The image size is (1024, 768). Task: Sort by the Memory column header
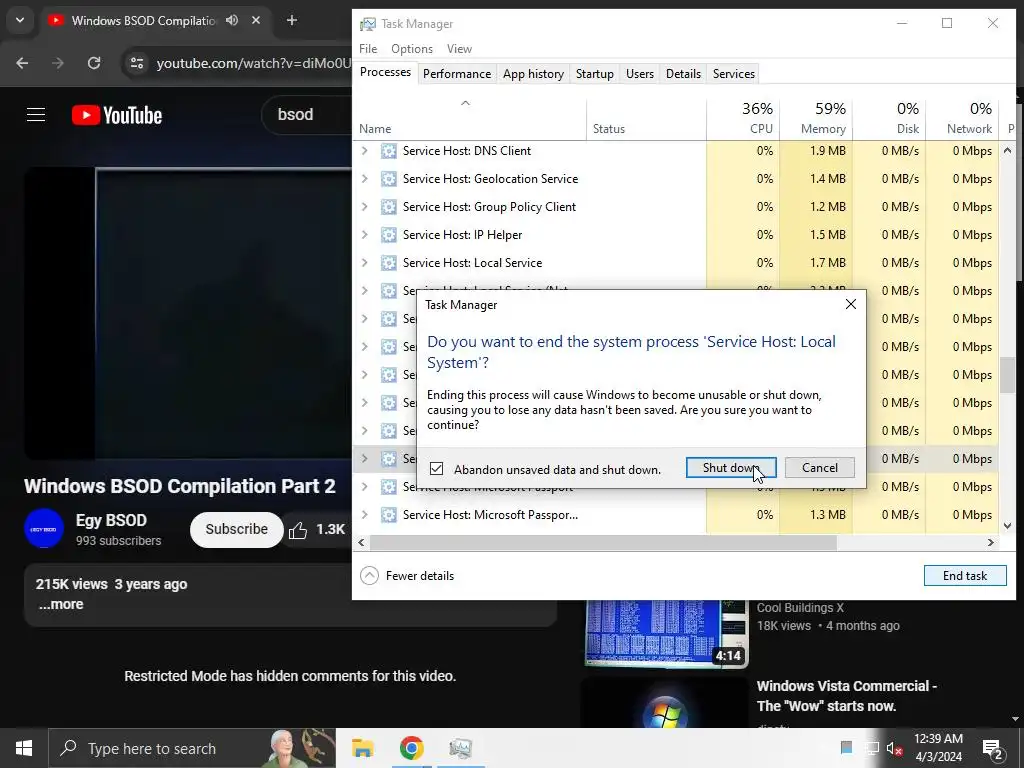[x=816, y=118]
